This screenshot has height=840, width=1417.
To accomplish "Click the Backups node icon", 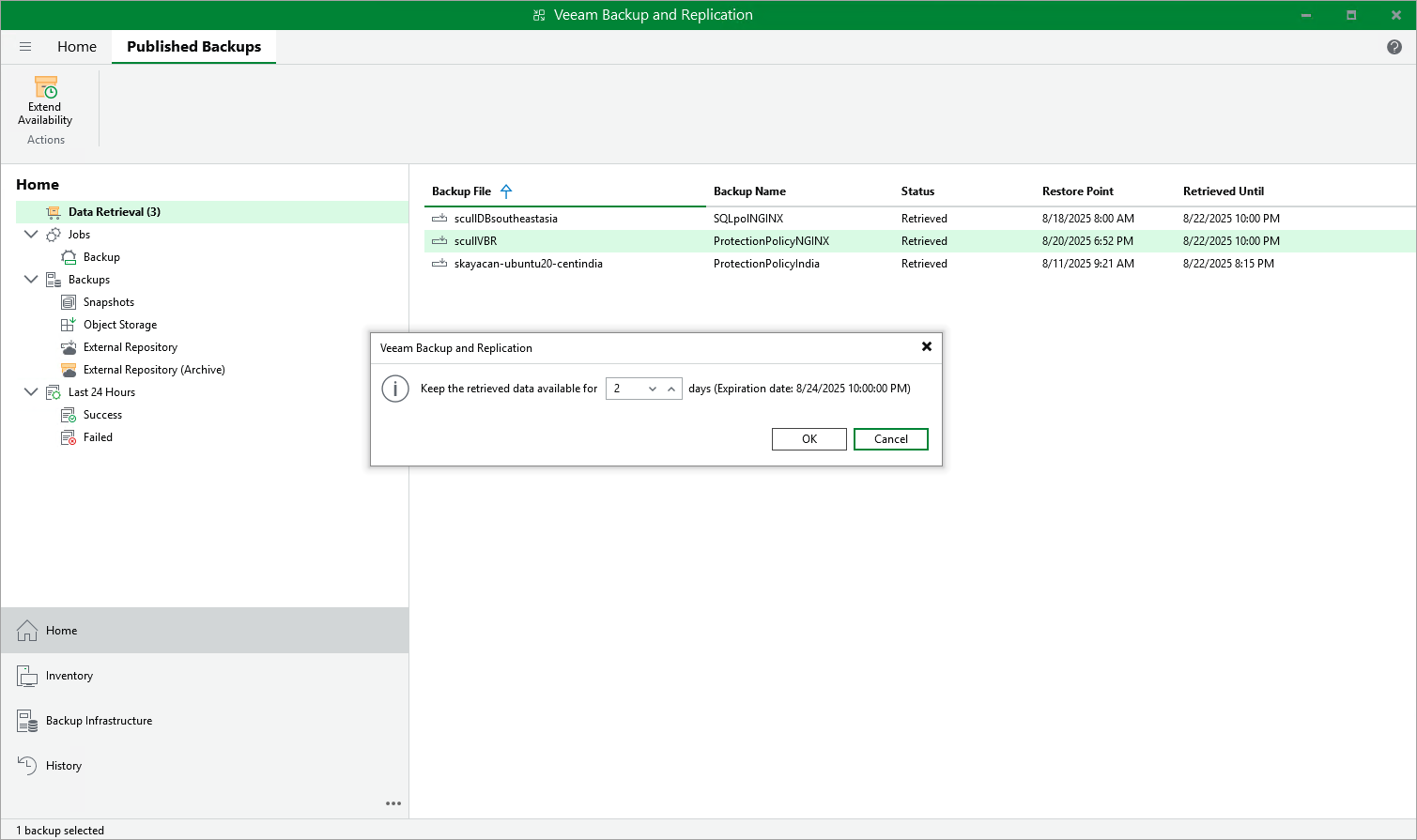I will pos(54,280).
